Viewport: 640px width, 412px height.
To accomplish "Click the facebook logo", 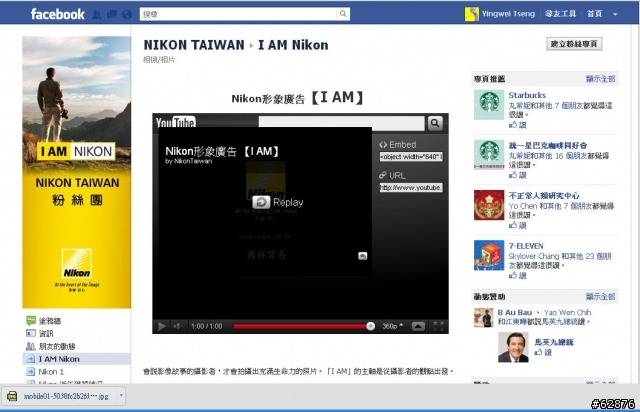I will tap(58, 14).
